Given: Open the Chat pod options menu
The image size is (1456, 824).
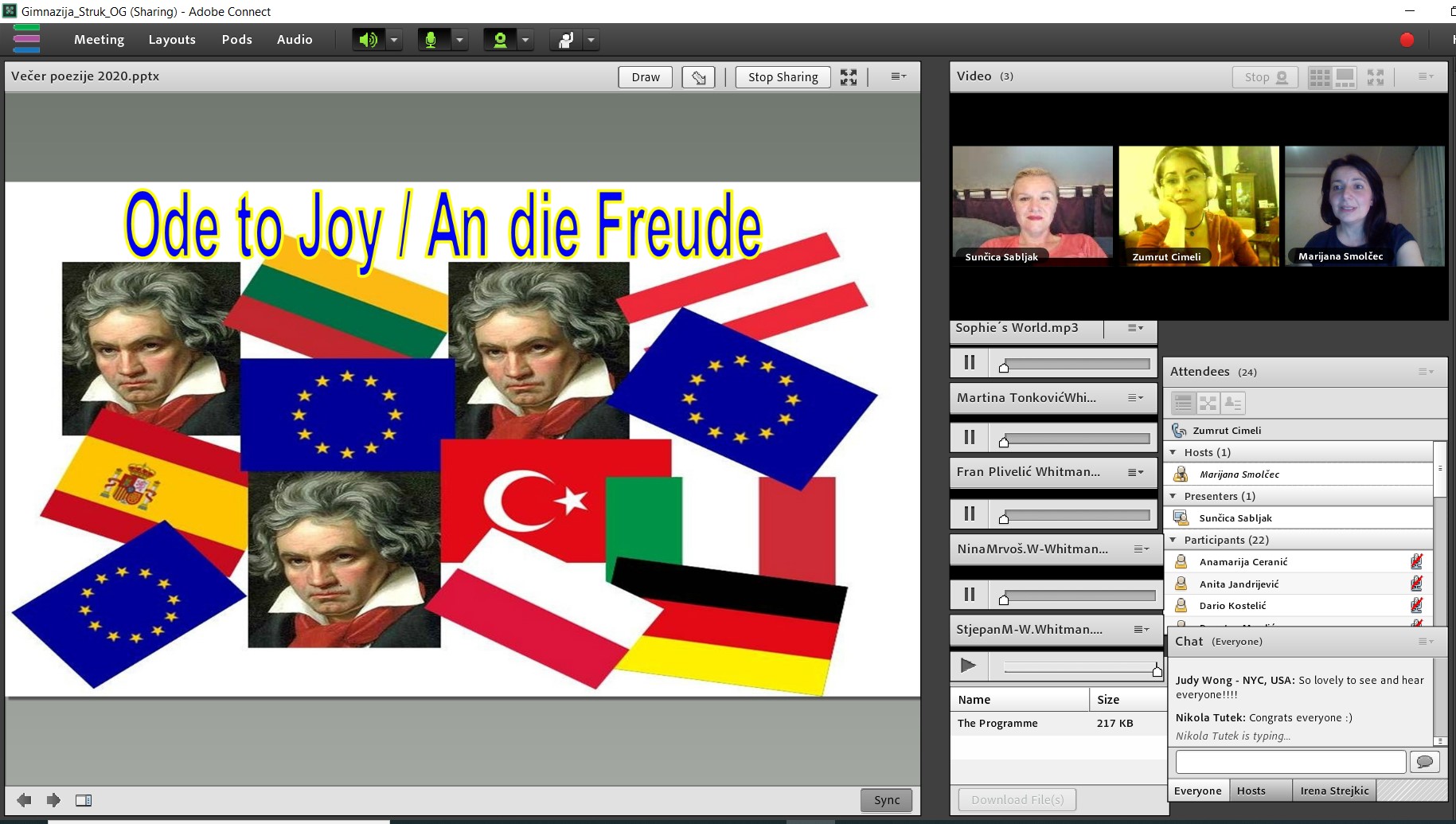Looking at the screenshot, I should pos(1426,642).
